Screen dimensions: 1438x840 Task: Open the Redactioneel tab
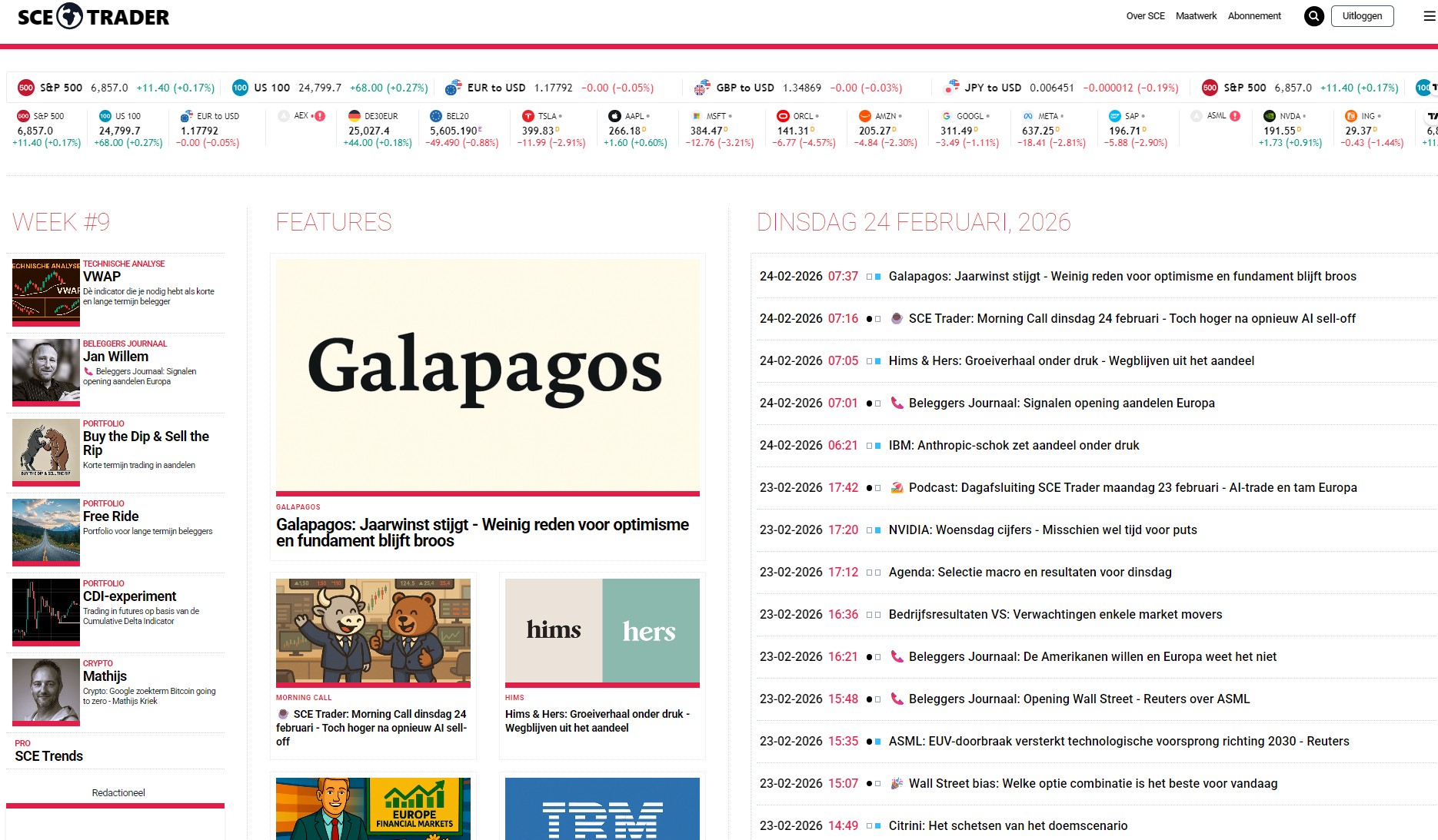[x=118, y=793]
